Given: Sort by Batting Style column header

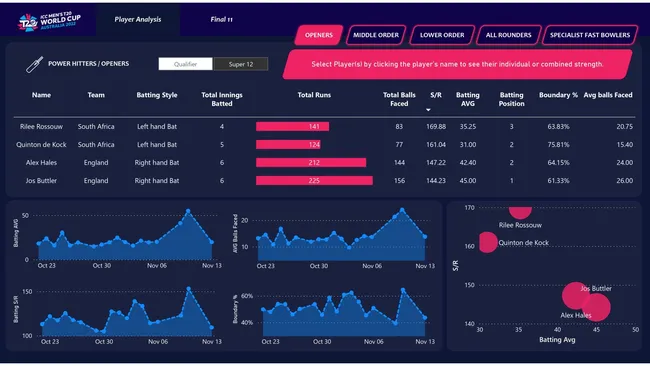Looking at the screenshot, I should pos(157,95).
